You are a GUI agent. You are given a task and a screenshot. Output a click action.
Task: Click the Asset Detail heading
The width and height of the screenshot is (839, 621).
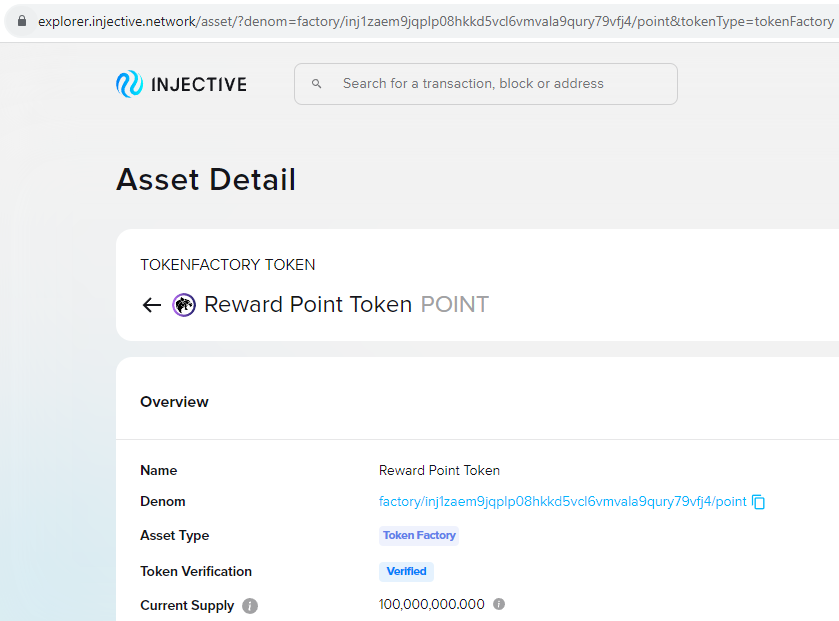(x=206, y=179)
